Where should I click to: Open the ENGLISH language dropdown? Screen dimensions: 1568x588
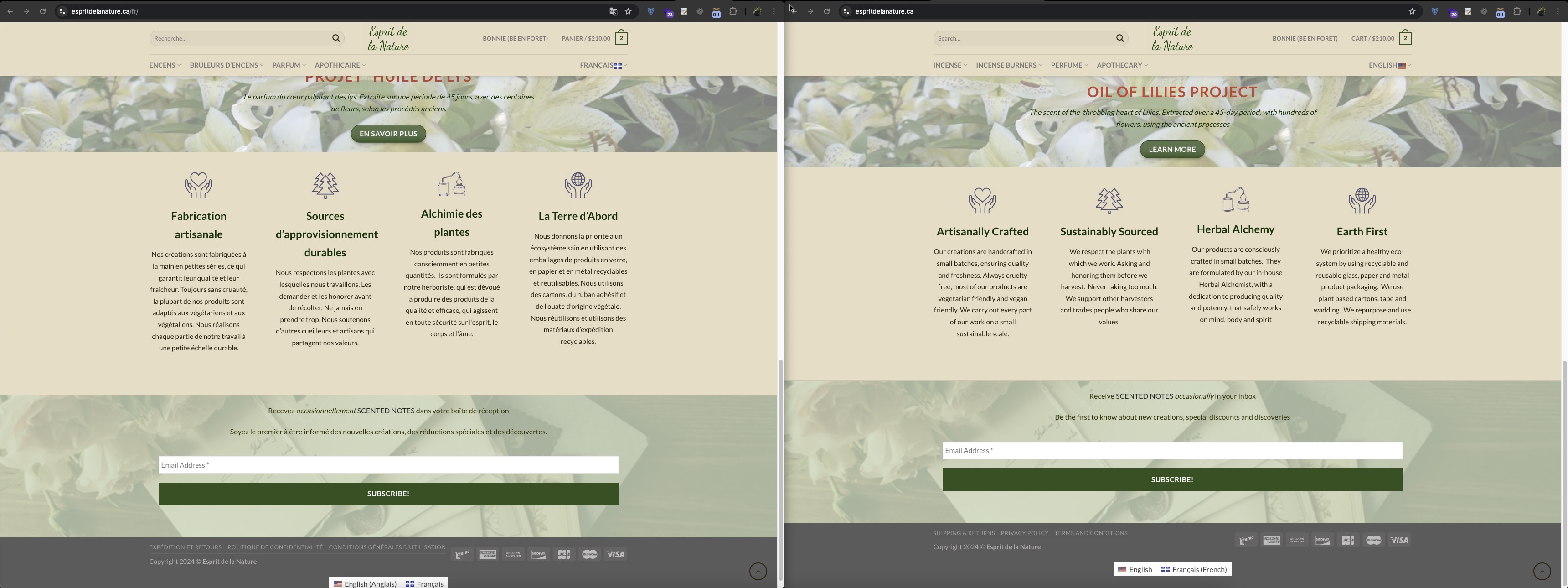point(1390,65)
